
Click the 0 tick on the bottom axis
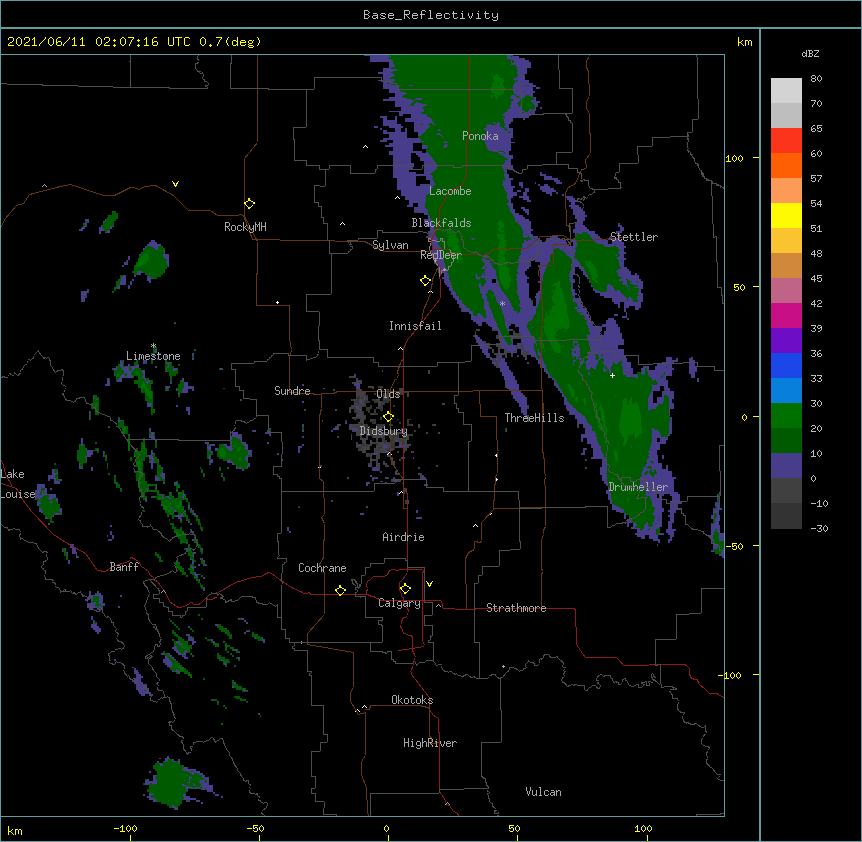386,828
